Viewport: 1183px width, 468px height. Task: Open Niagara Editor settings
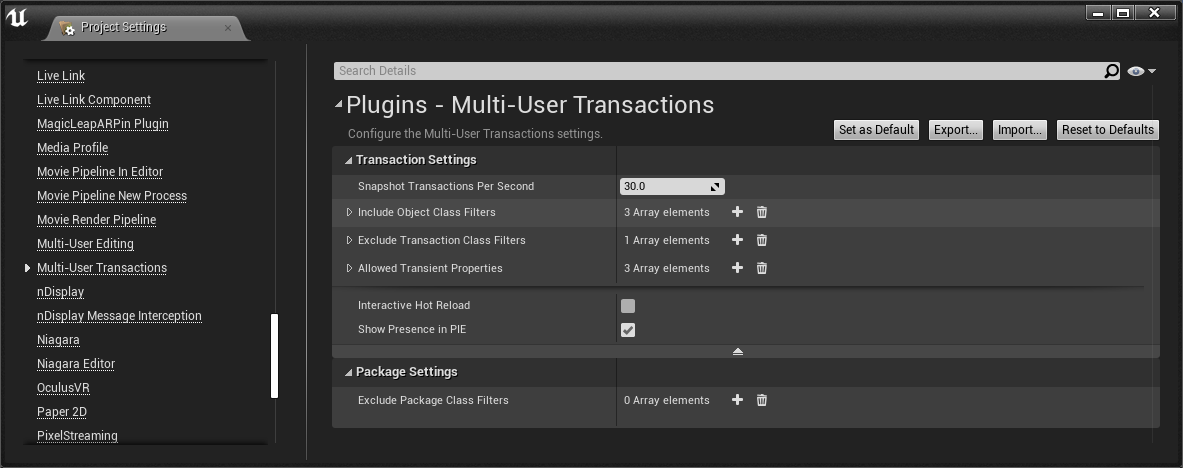tap(76, 364)
